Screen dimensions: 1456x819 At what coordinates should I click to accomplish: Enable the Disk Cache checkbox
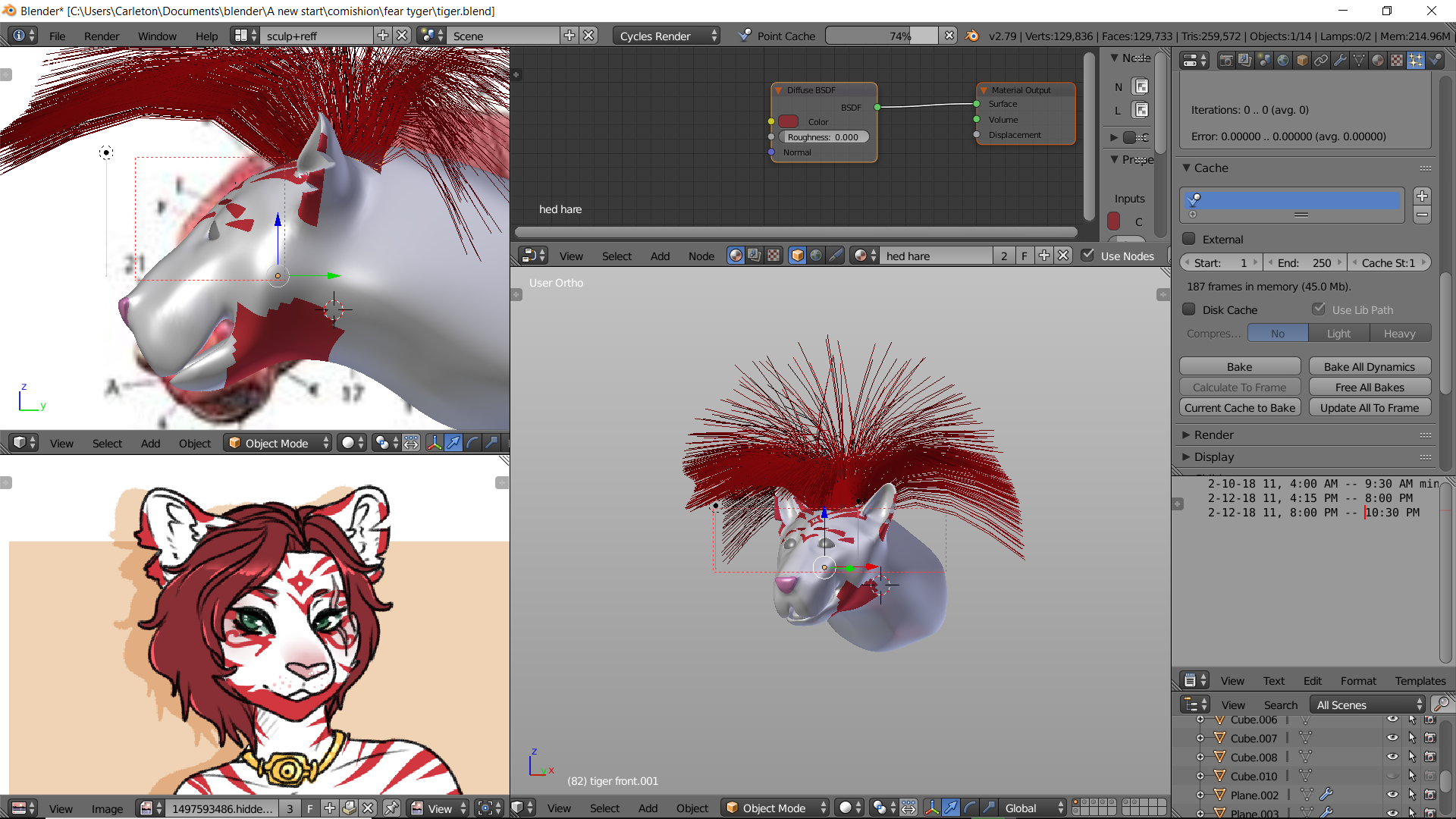[x=1189, y=309]
